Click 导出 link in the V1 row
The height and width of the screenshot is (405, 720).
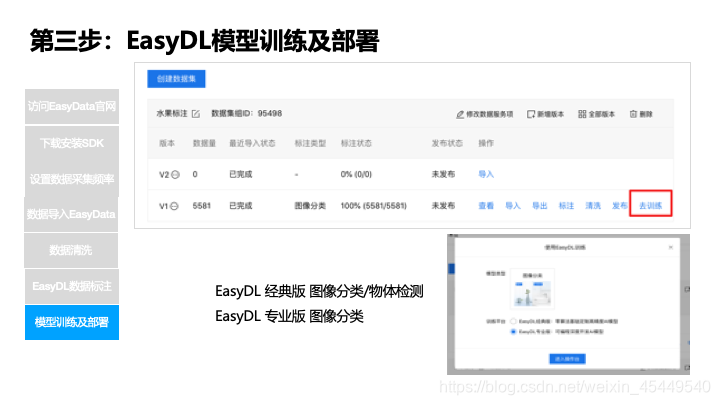[540, 206]
